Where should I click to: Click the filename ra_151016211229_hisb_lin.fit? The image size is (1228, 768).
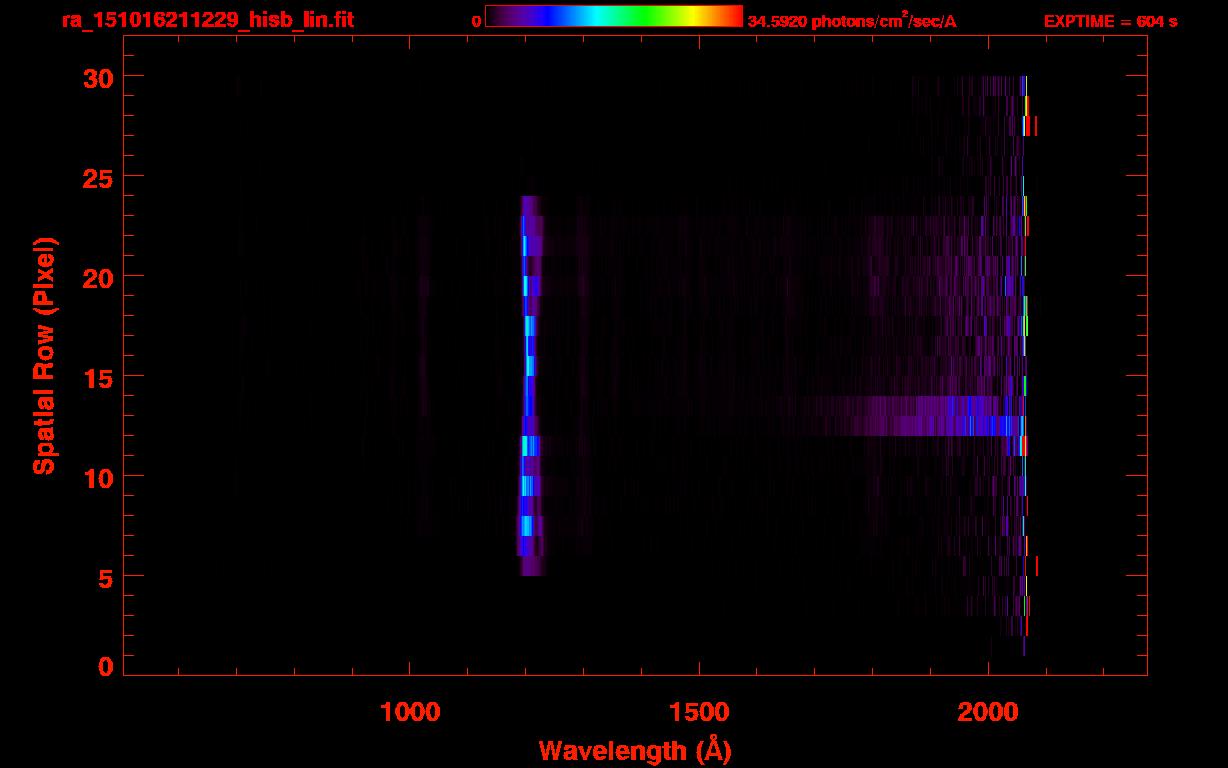click(206, 20)
